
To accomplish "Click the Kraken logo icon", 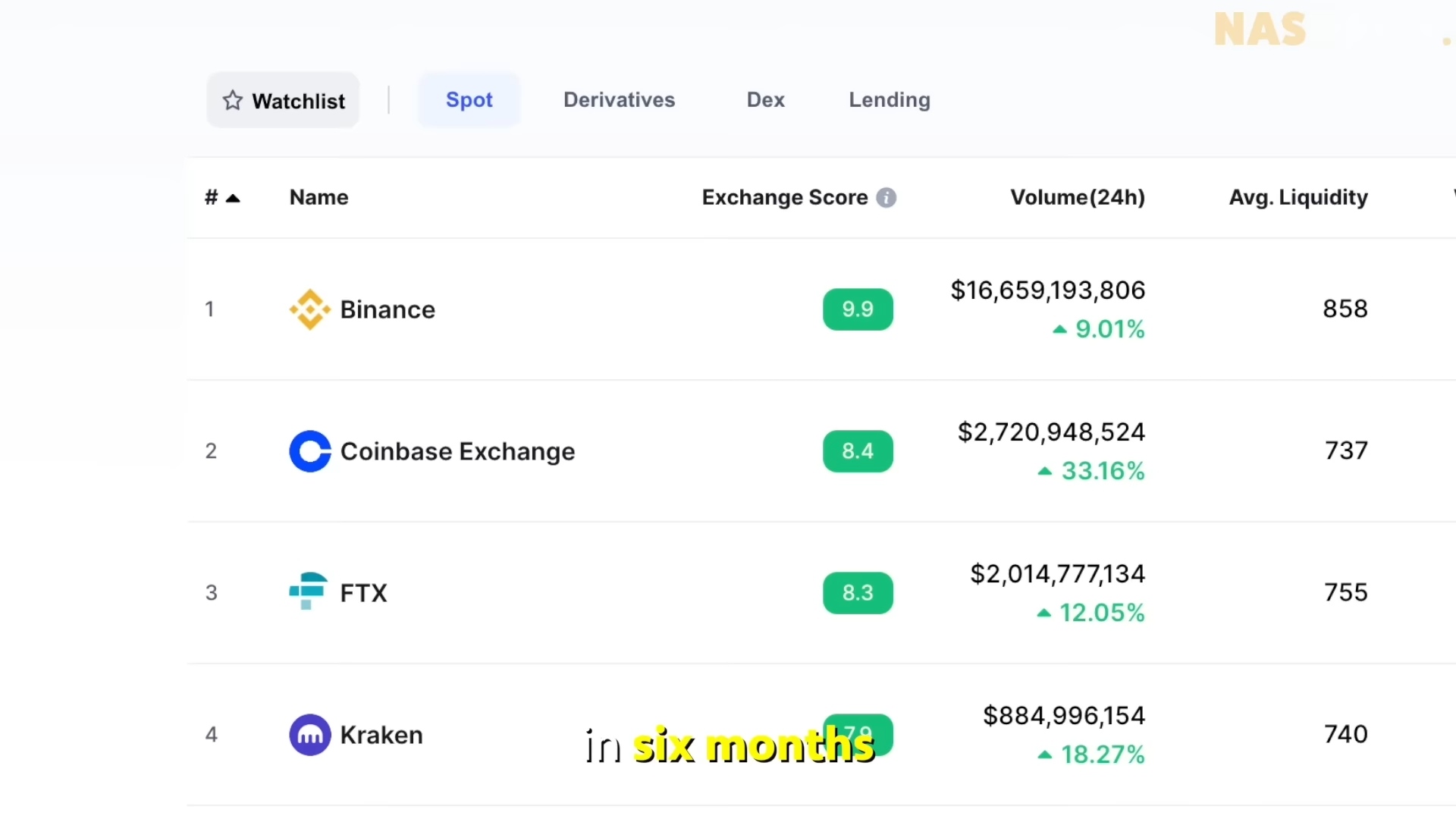I will [309, 735].
